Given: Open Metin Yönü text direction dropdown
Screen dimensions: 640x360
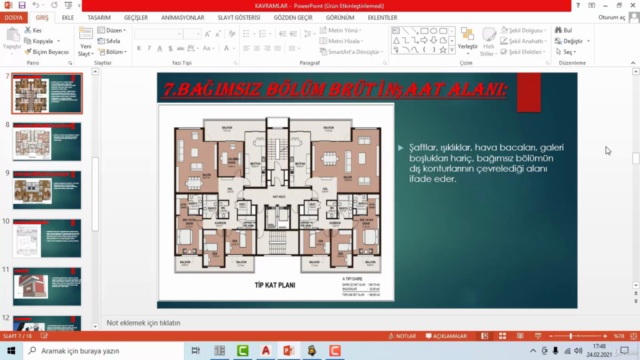Looking at the screenshot, I should pyautogui.click(x=341, y=30).
